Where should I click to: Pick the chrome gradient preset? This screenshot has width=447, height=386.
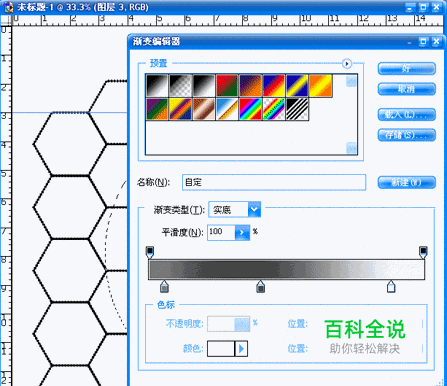point(227,109)
